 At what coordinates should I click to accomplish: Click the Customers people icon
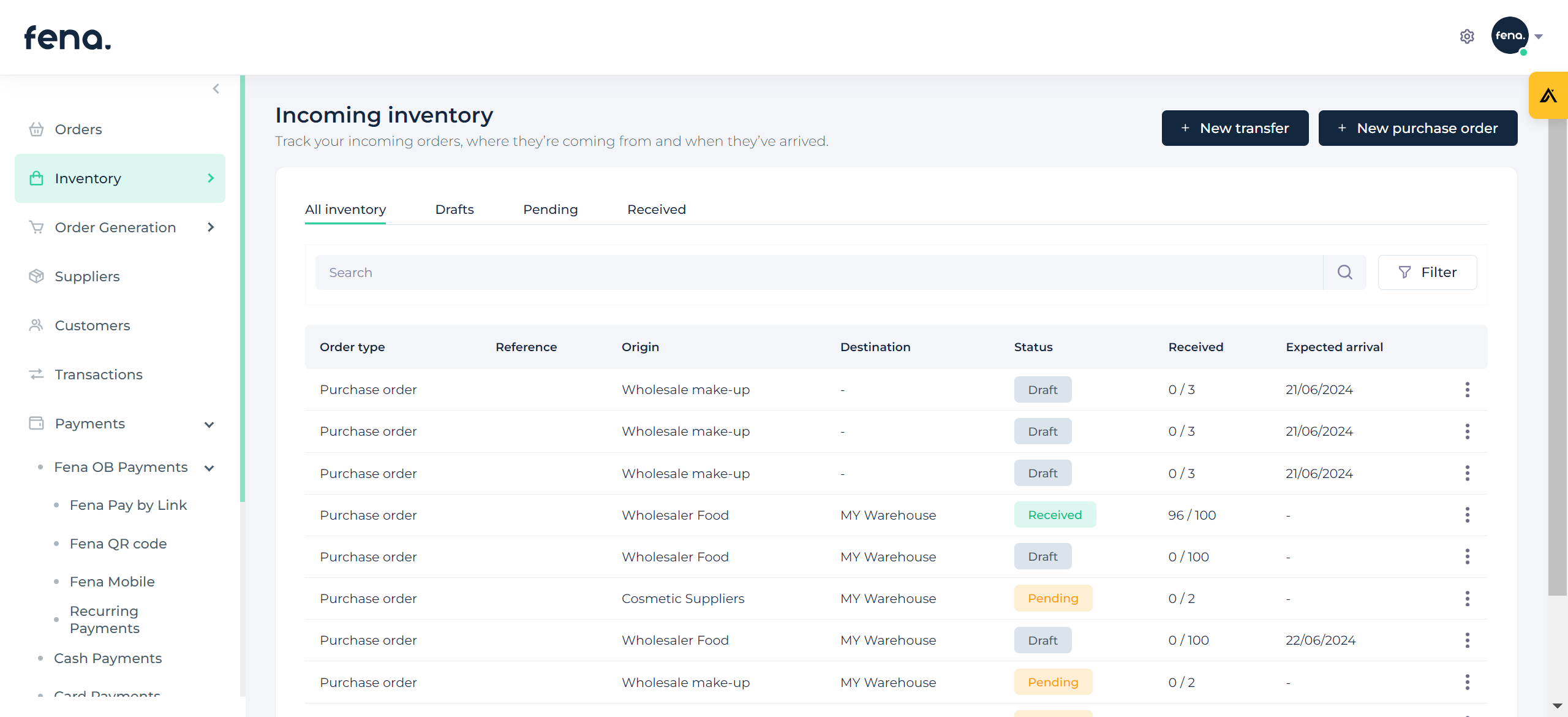[x=36, y=325]
